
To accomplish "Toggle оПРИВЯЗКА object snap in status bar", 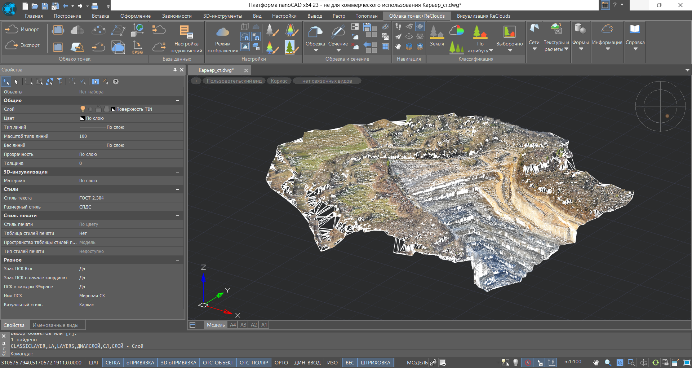I will pos(139,363).
